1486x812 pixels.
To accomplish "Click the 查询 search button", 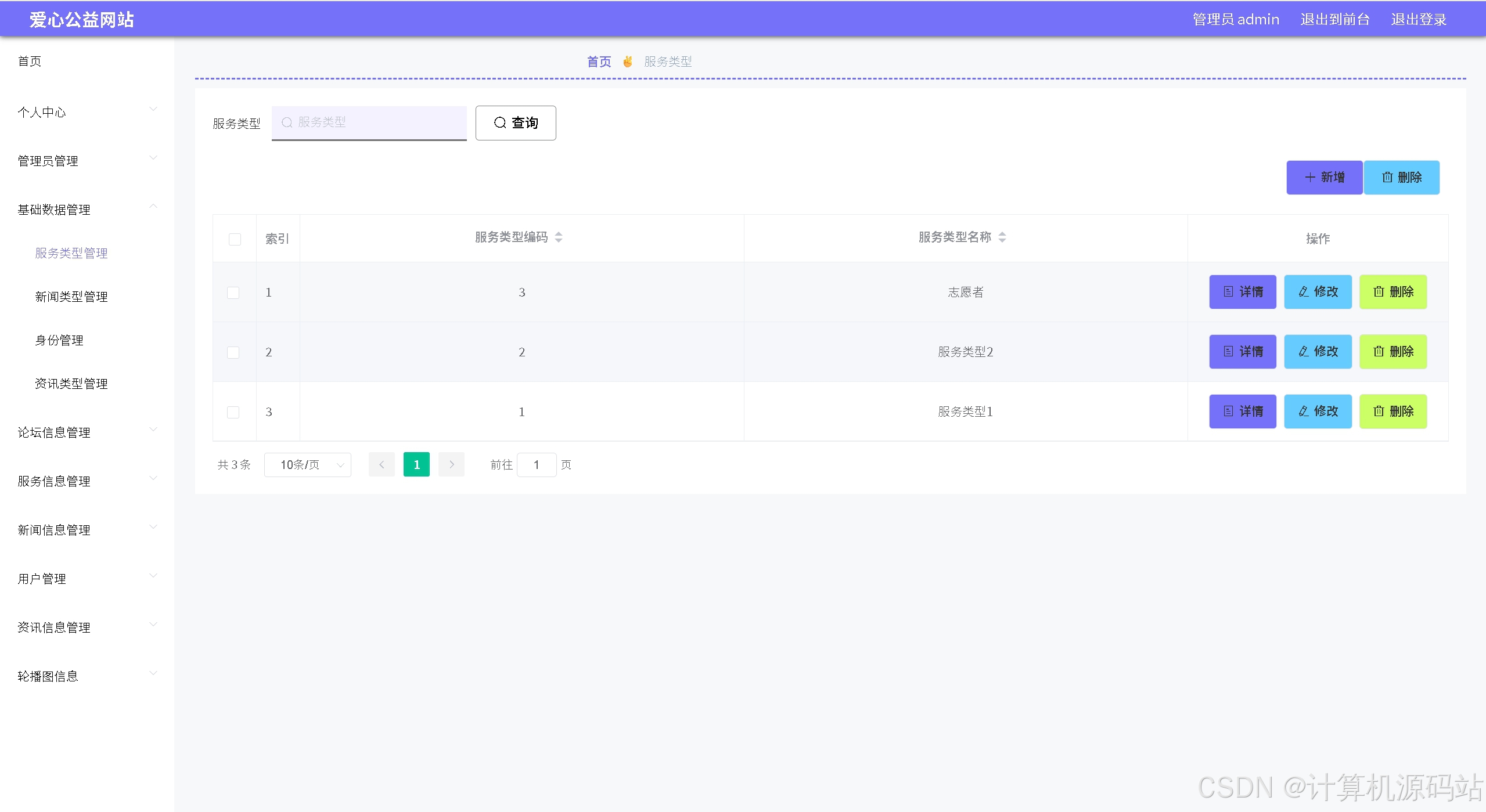I will pyautogui.click(x=515, y=122).
